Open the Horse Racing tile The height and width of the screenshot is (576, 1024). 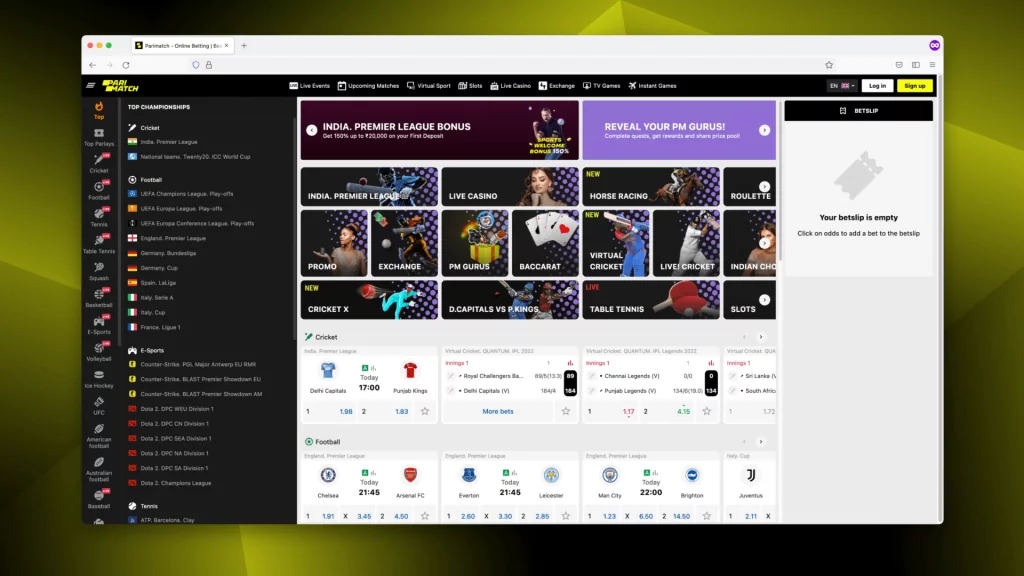(651, 186)
